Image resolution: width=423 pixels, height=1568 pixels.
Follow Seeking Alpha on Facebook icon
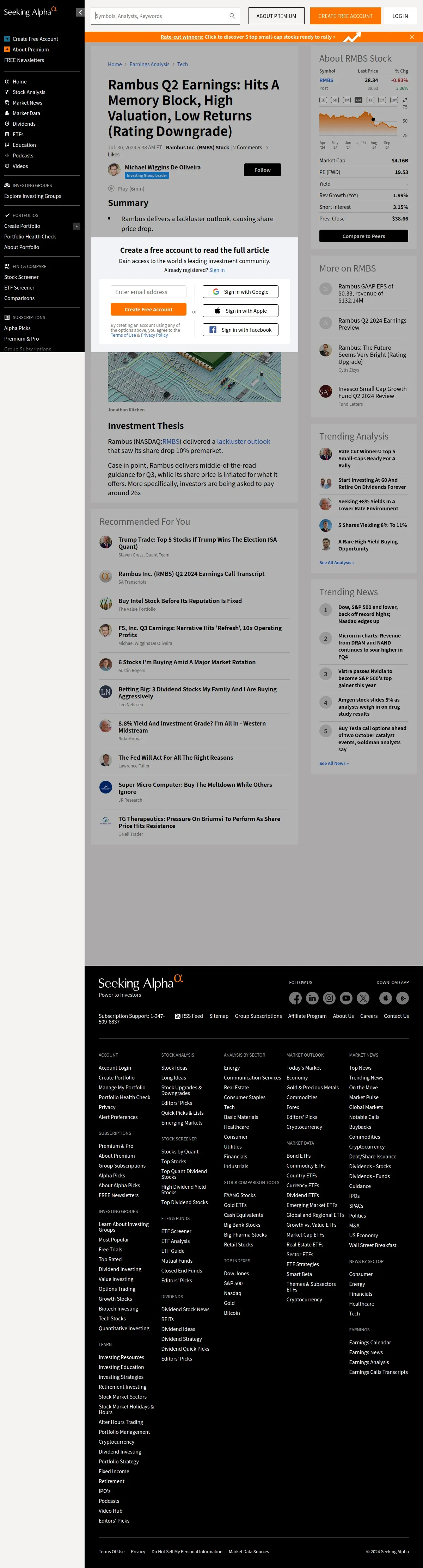(x=296, y=998)
